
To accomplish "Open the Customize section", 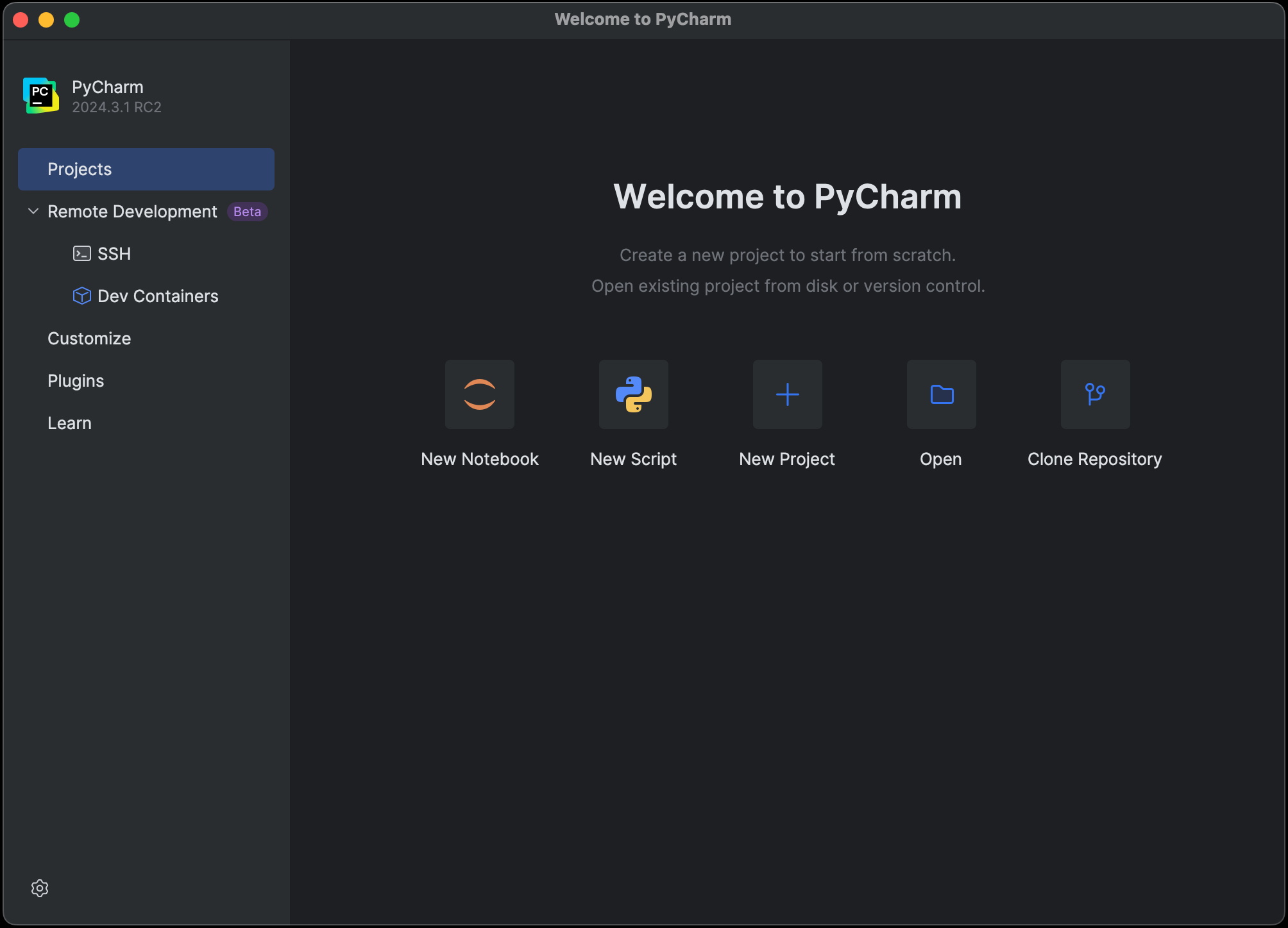I will (89, 339).
